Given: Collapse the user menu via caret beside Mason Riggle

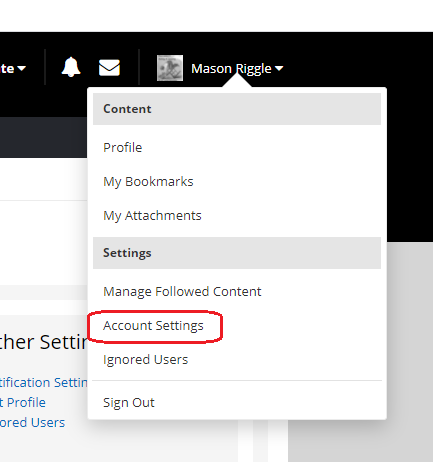Looking at the screenshot, I should coord(279,68).
